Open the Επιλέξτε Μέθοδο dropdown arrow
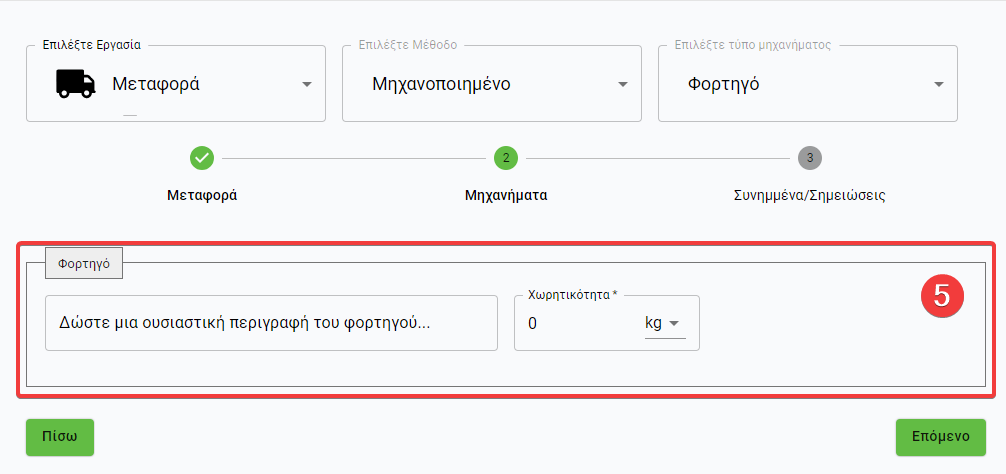The width and height of the screenshot is (1006, 474). pyautogui.click(x=623, y=85)
